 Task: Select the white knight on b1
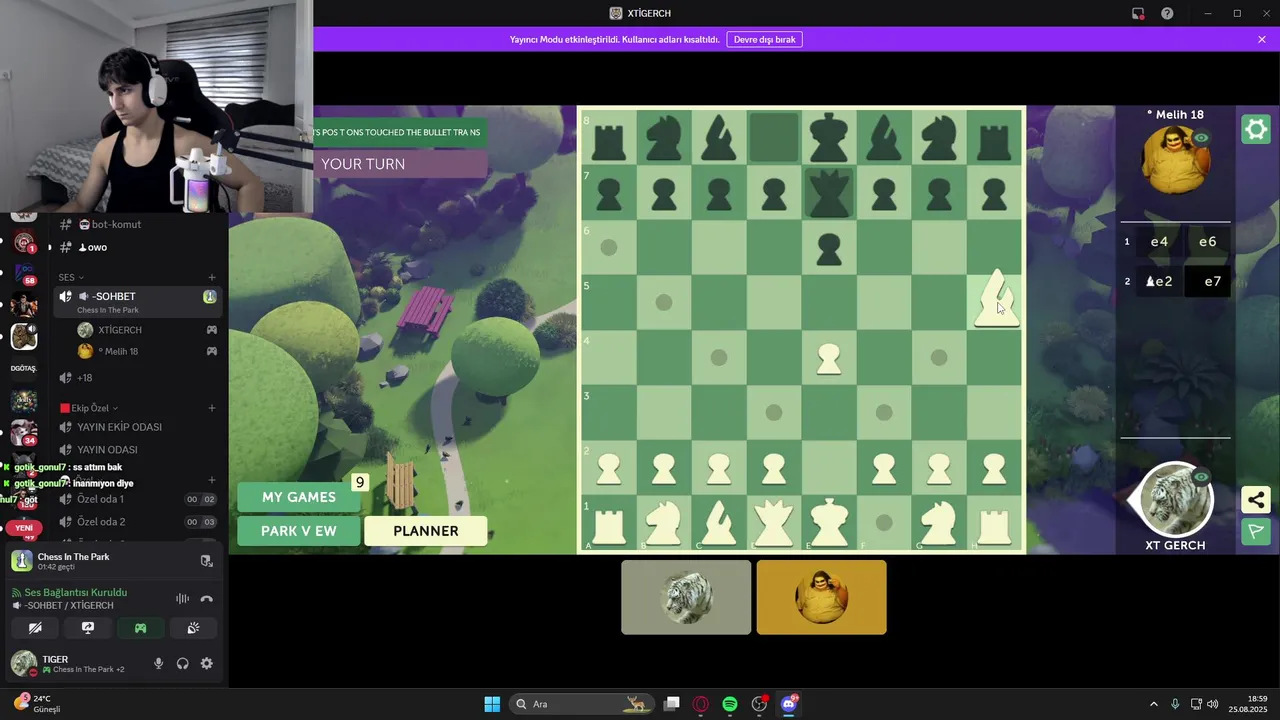pyautogui.click(x=663, y=522)
